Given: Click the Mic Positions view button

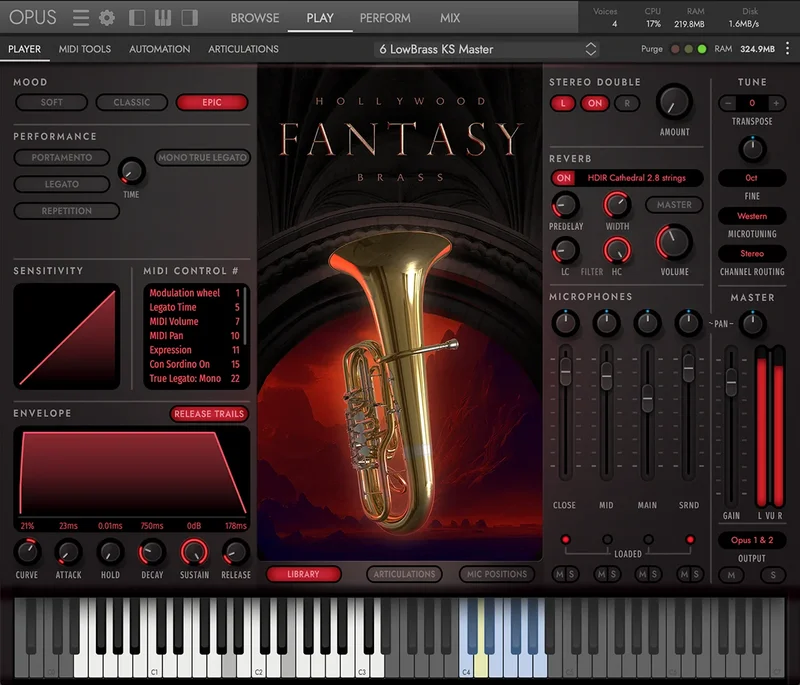Looking at the screenshot, I should [x=497, y=574].
